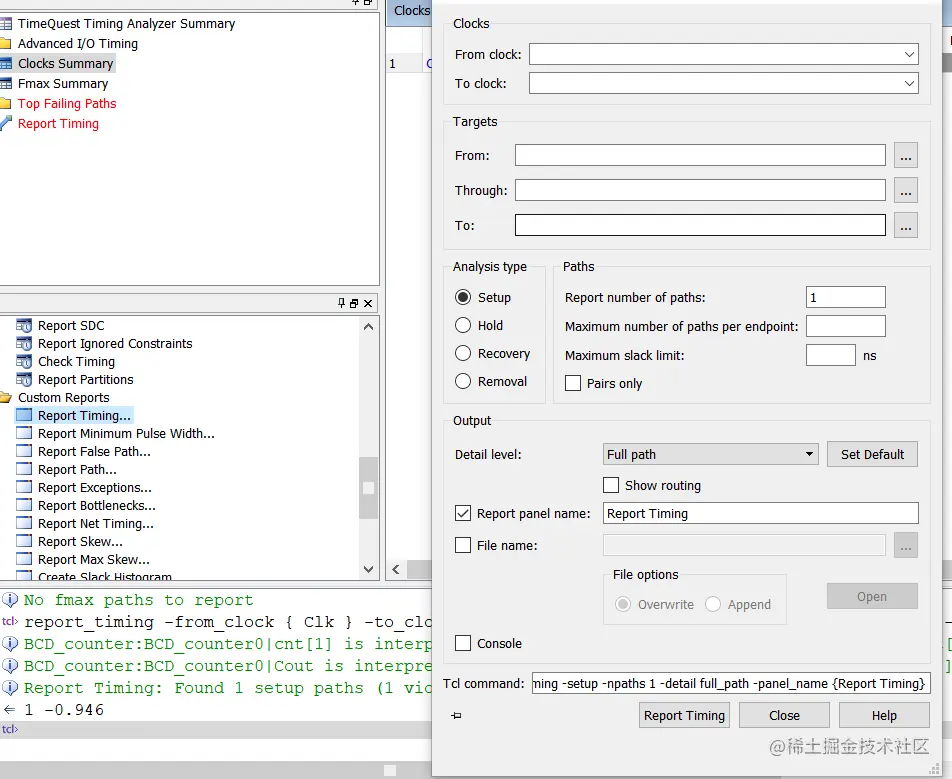Click the "No fmax paths to report" message

(138, 600)
